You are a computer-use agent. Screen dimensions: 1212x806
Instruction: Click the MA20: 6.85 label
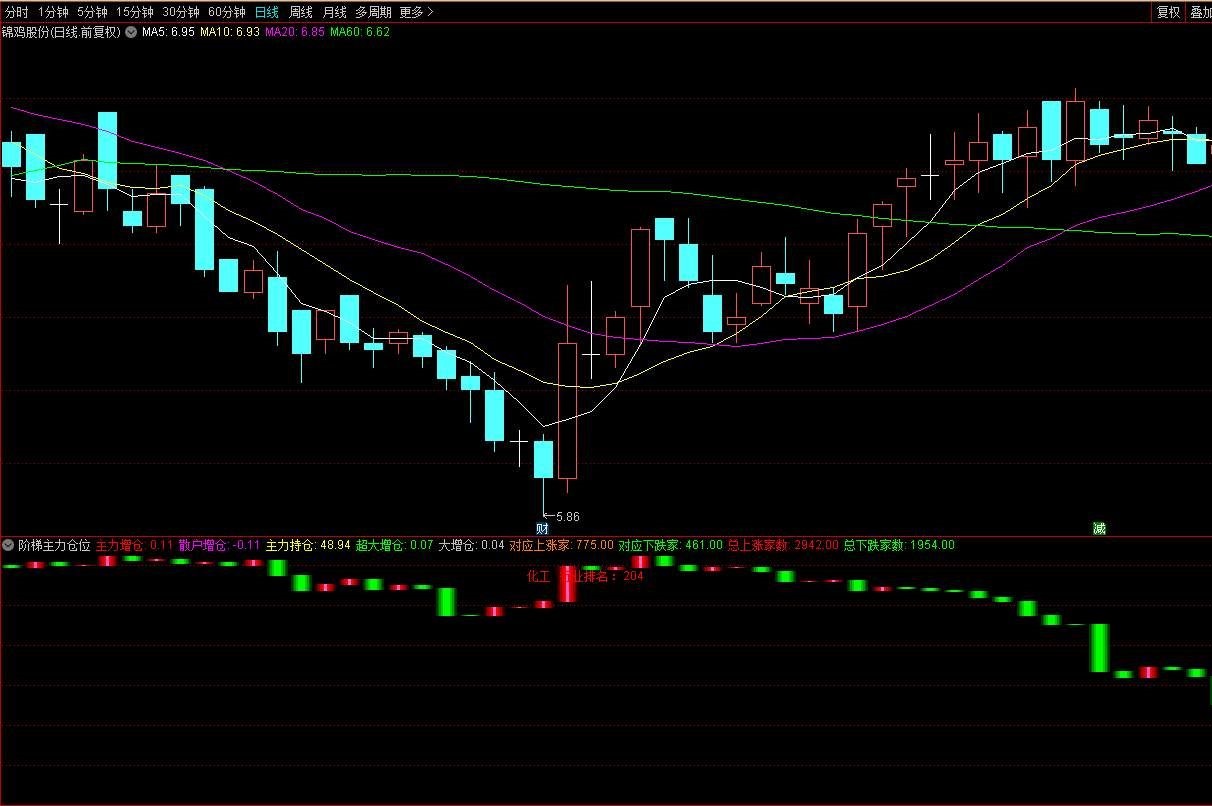point(295,32)
